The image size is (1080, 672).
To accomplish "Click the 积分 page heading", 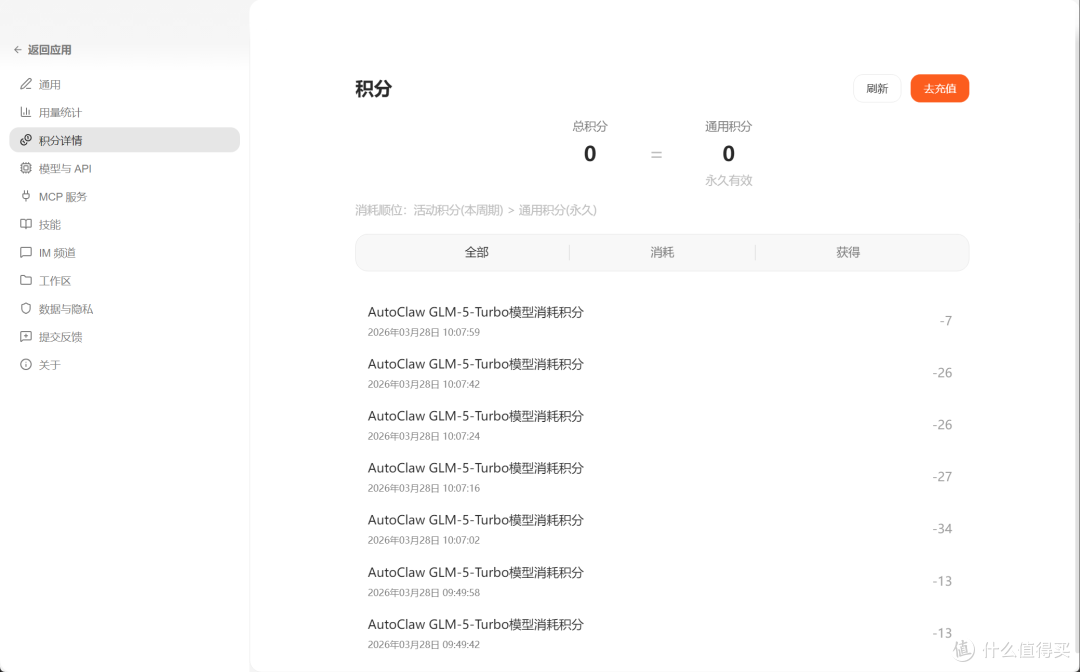I will coord(373,89).
